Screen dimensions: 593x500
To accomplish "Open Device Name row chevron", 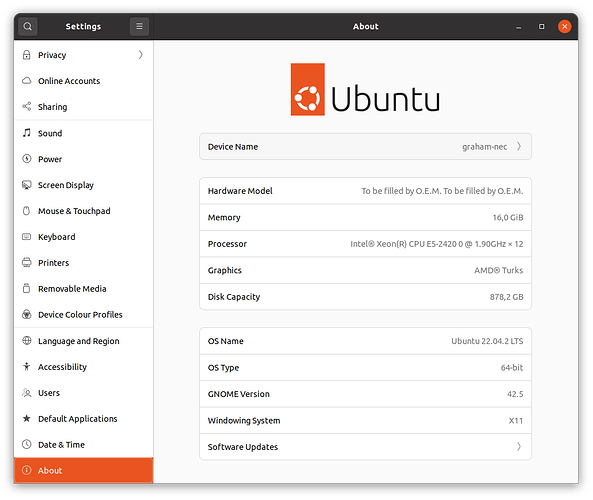I will coord(519,146).
